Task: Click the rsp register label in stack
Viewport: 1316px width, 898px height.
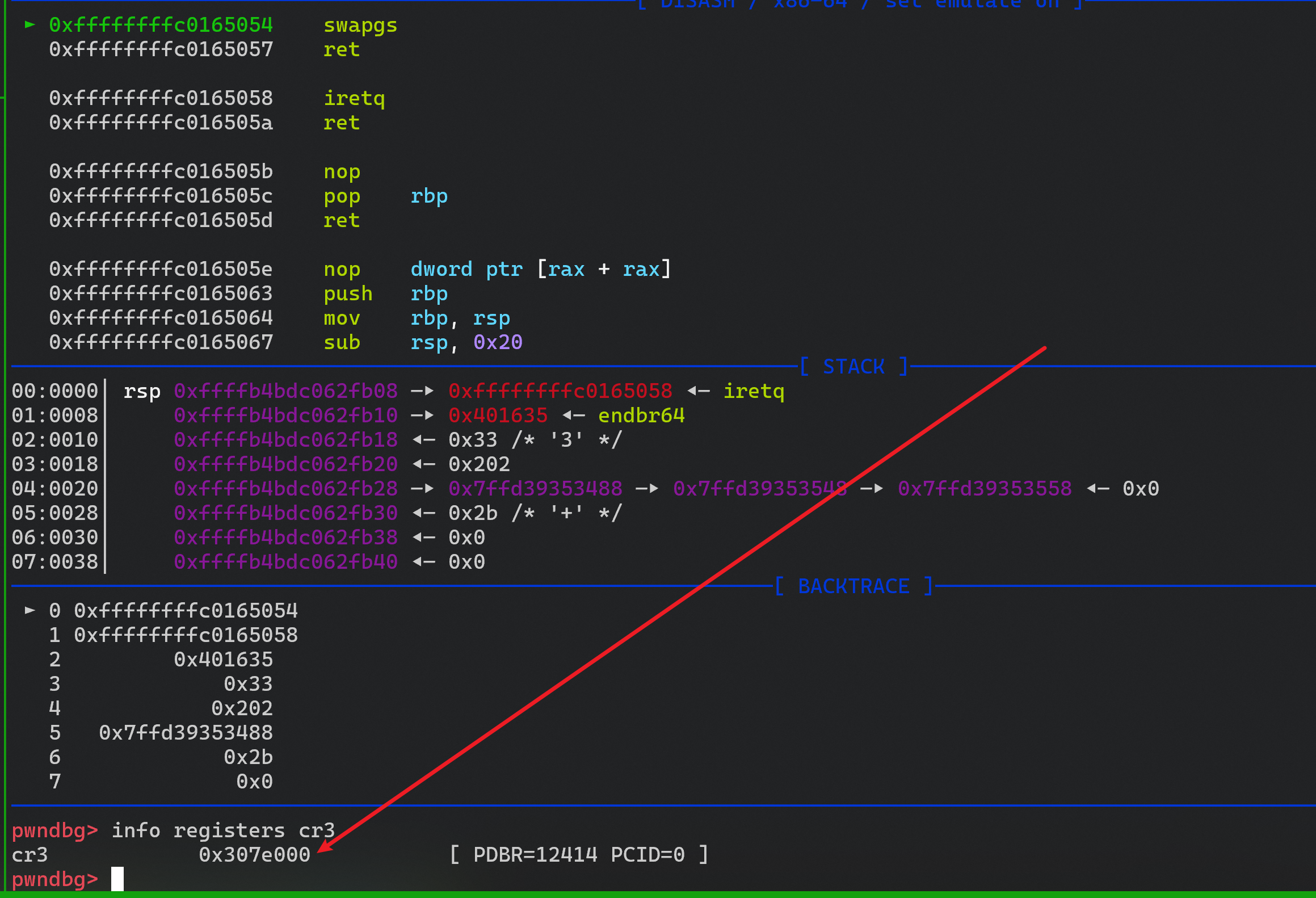Action: point(142,392)
